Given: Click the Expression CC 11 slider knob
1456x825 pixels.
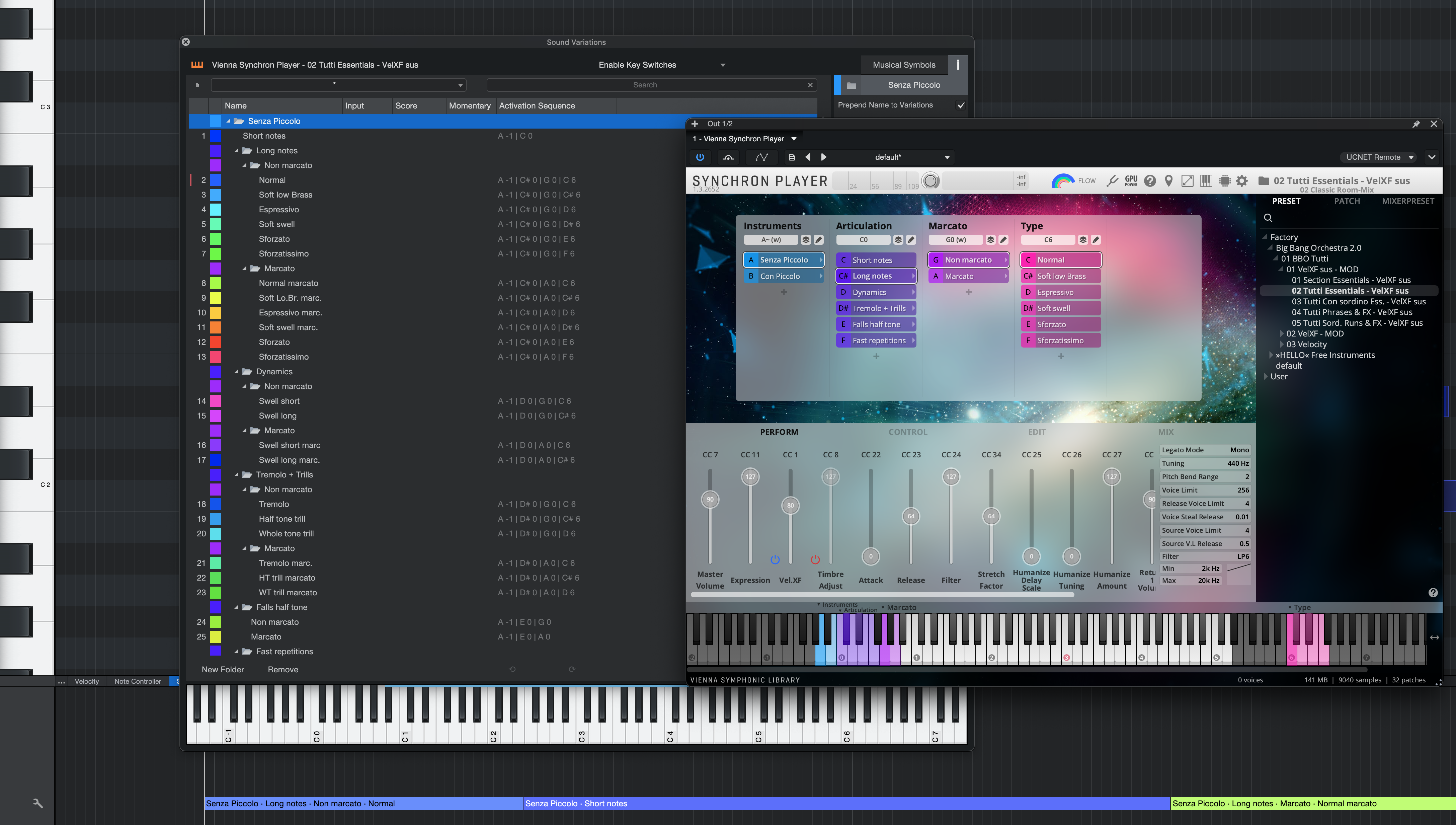Looking at the screenshot, I should tap(750, 476).
